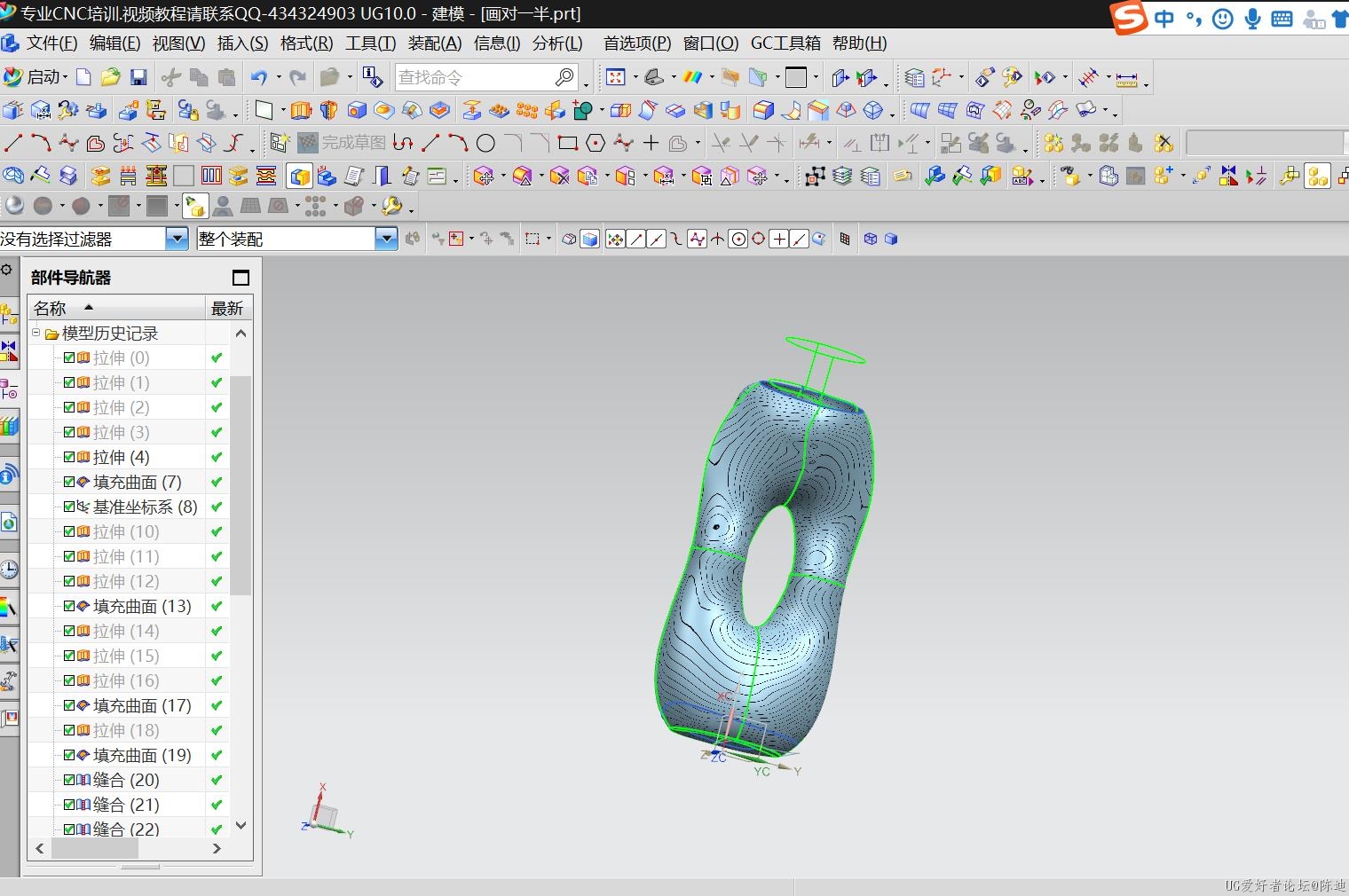The width and height of the screenshot is (1349, 896).
Task: Open the soft keyboard icon
Action: (x=1282, y=19)
